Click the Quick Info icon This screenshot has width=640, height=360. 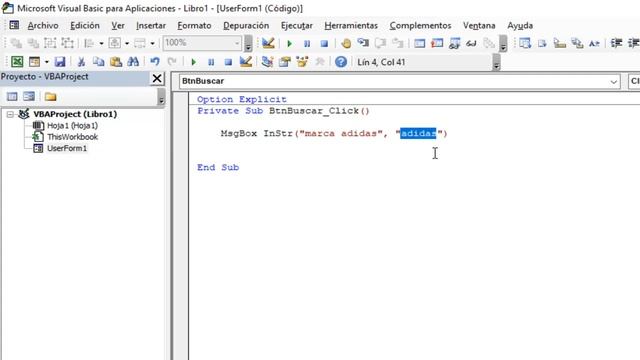pyautogui.click(x=560, y=43)
